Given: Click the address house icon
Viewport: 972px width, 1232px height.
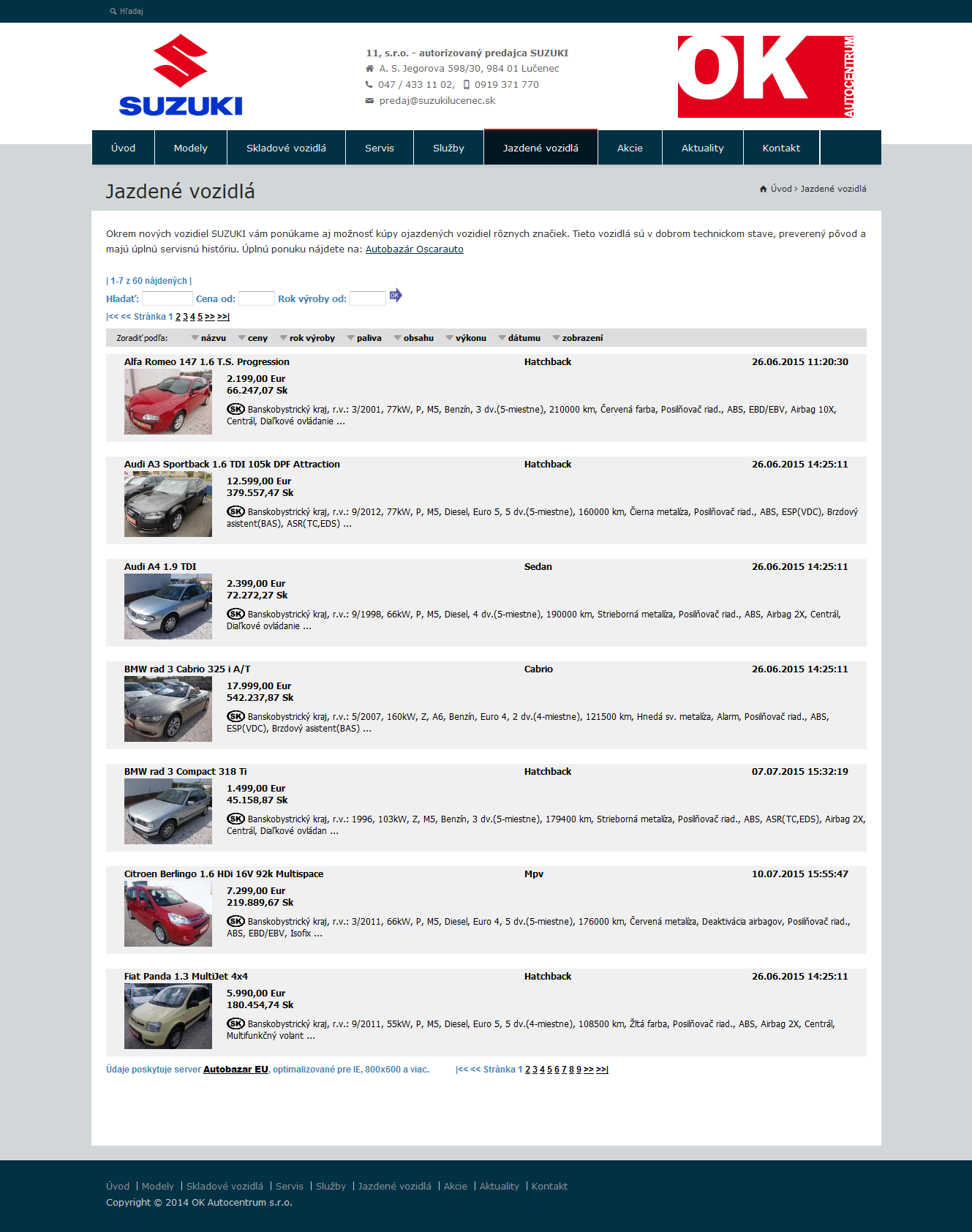Looking at the screenshot, I should [369, 69].
